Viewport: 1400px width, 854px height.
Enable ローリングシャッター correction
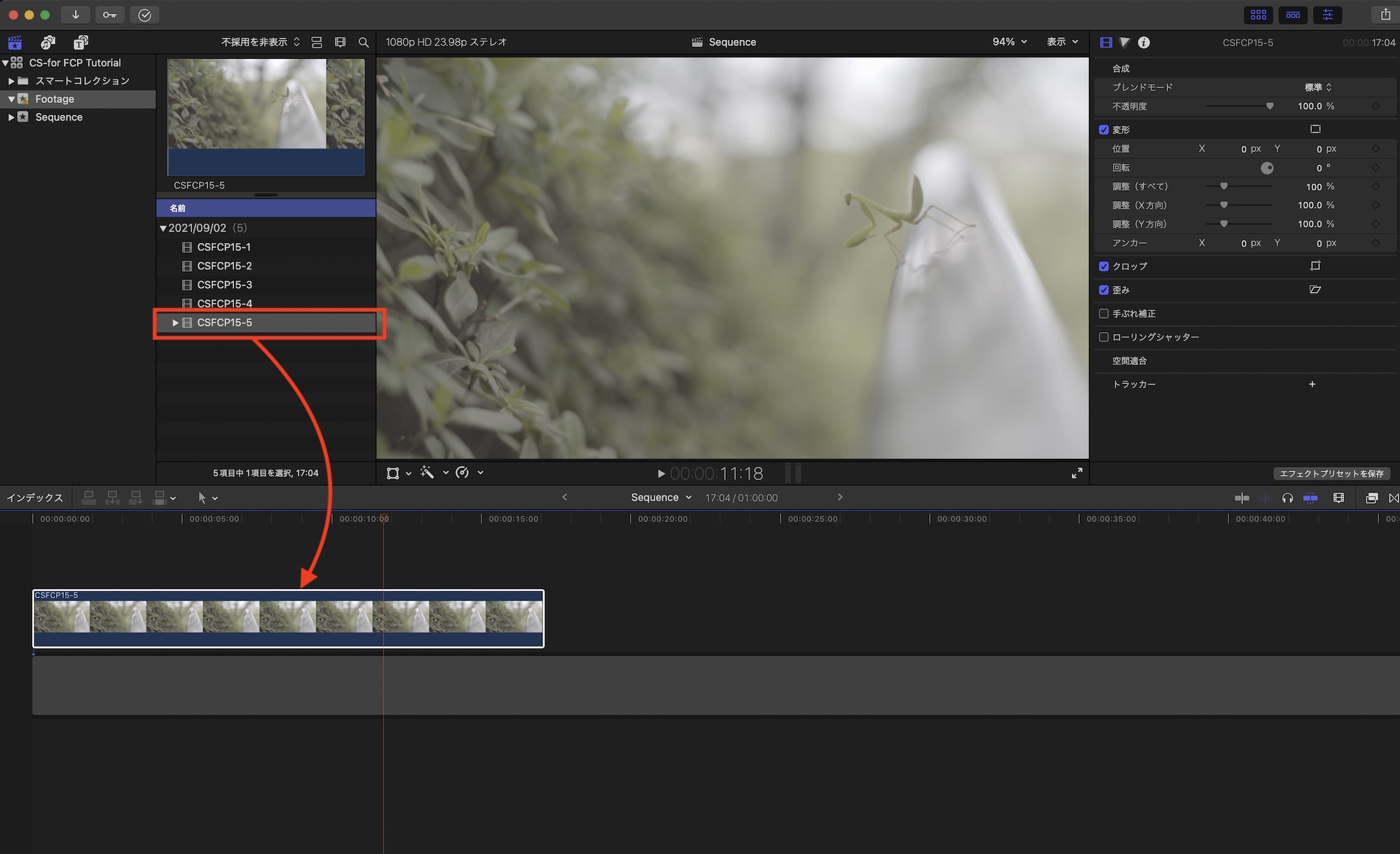pyautogui.click(x=1104, y=337)
